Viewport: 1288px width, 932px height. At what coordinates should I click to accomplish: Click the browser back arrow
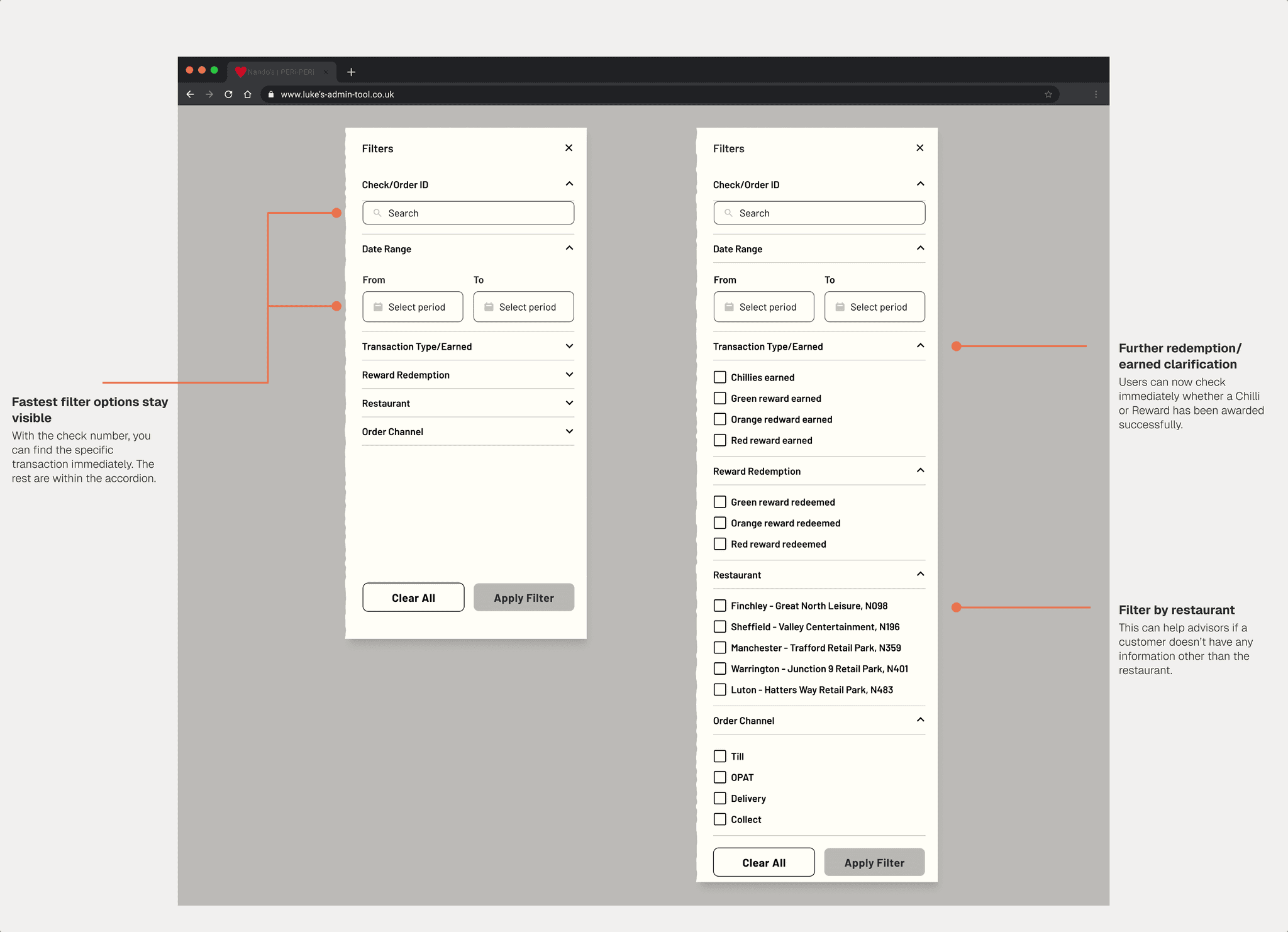(190, 94)
